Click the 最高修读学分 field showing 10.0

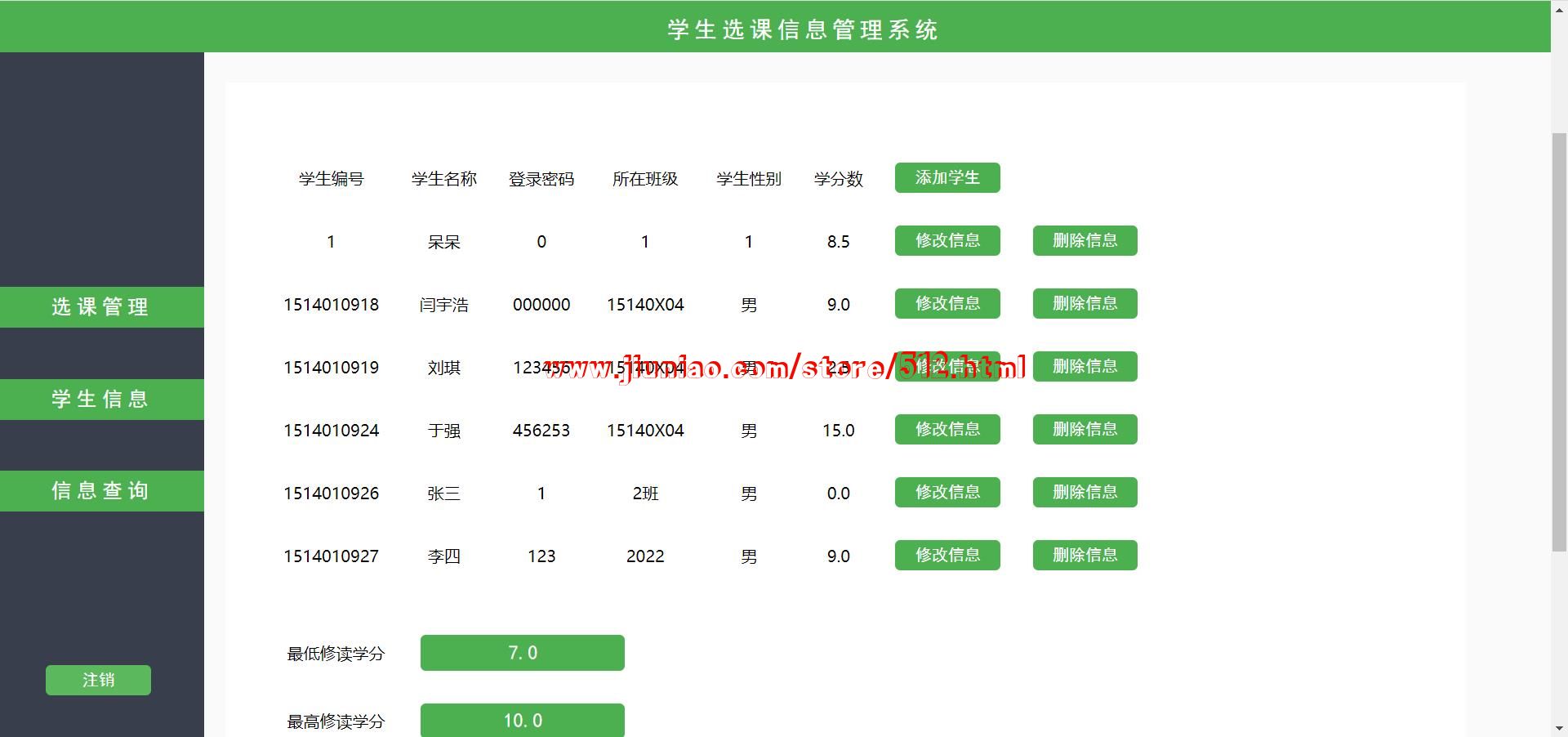pos(522,721)
